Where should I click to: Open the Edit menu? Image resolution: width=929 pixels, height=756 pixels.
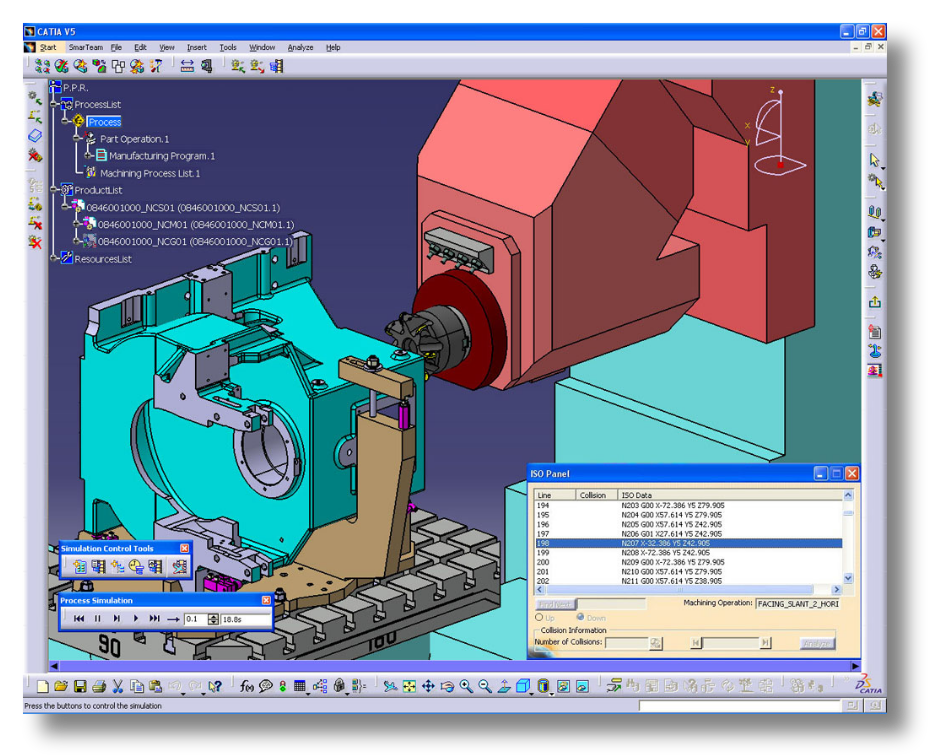[x=140, y=47]
